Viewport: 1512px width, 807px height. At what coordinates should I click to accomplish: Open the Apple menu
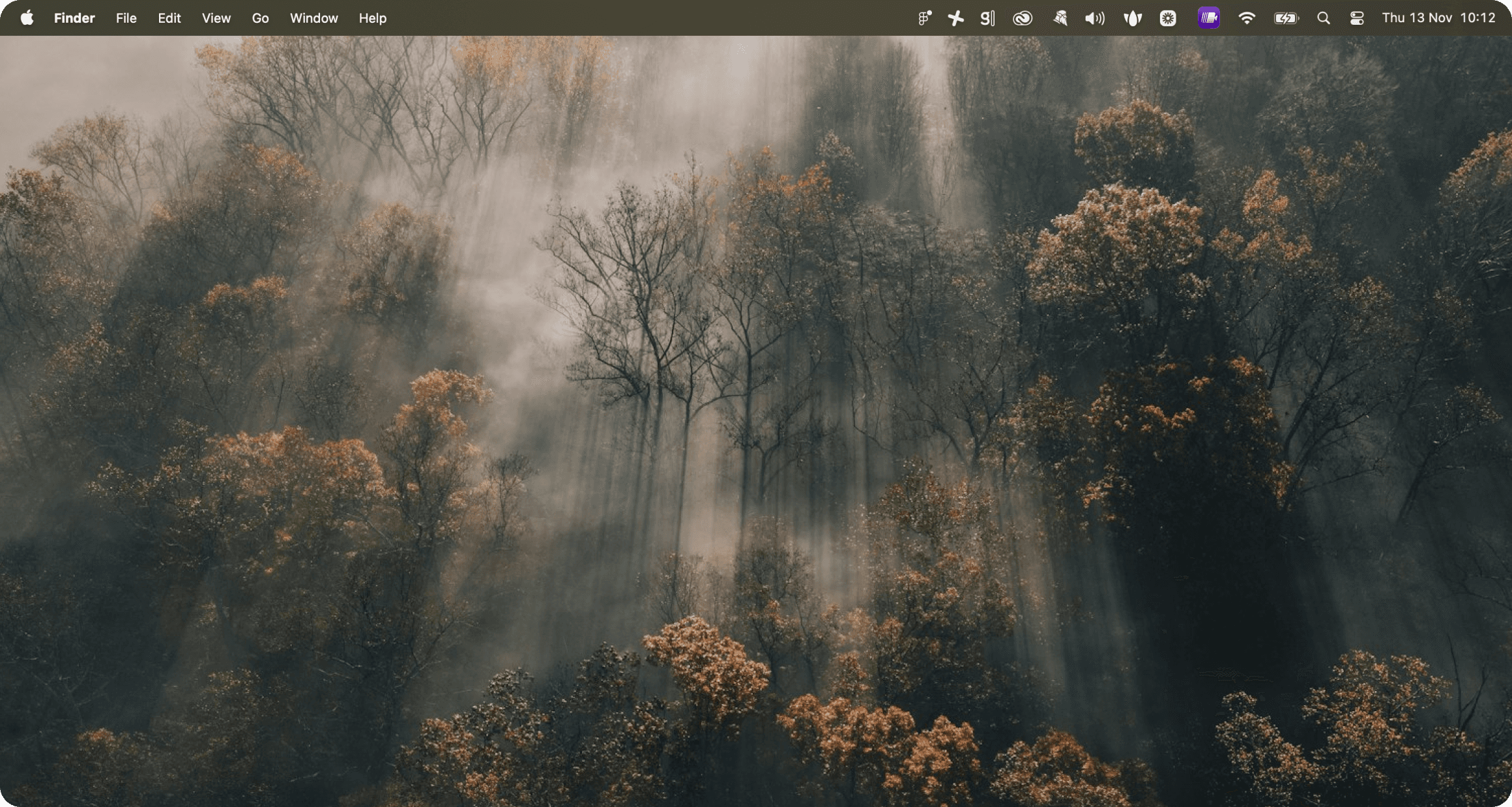[27, 18]
